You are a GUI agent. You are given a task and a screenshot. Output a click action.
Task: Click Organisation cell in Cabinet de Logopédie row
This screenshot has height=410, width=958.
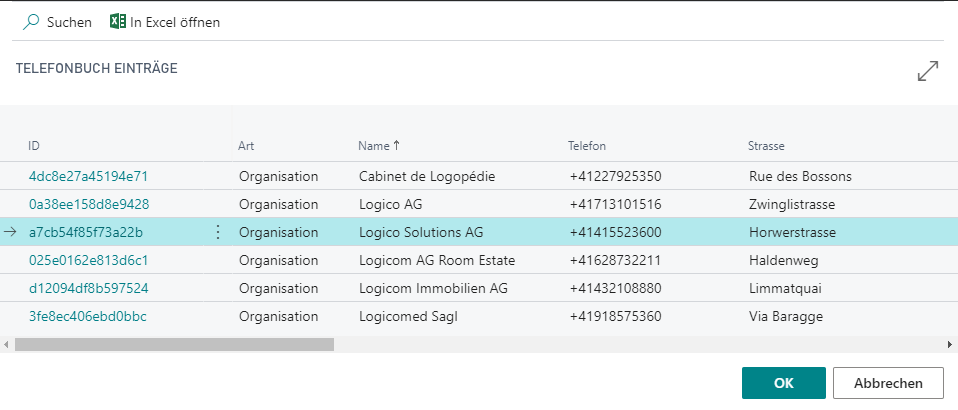(279, 177)
